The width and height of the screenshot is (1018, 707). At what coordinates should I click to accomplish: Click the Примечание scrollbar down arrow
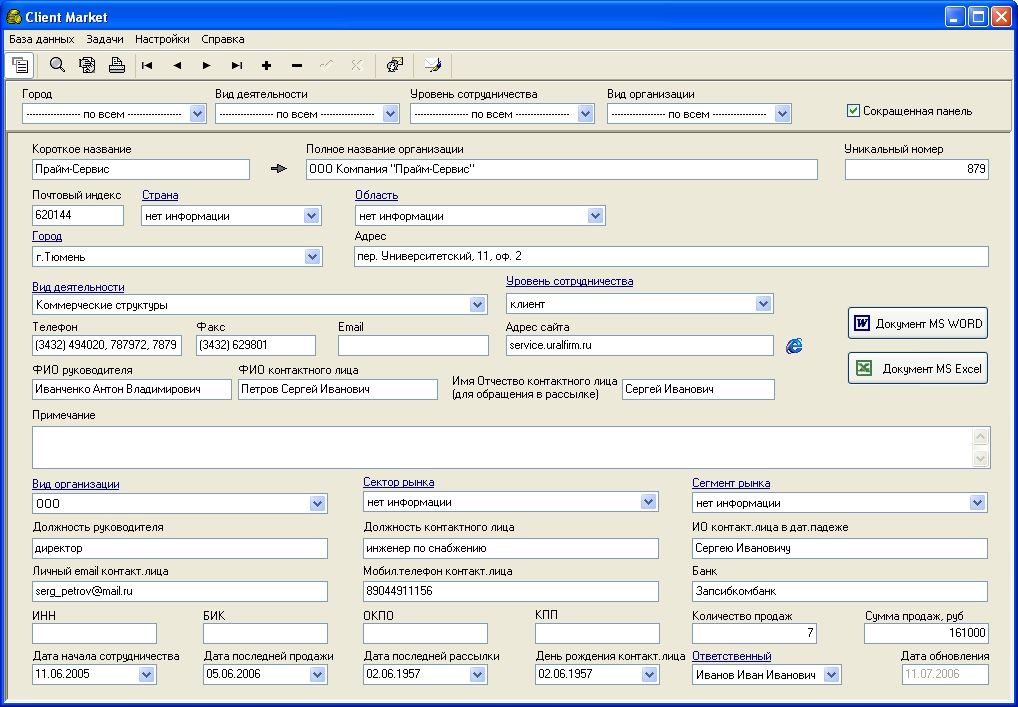(980, 458)
